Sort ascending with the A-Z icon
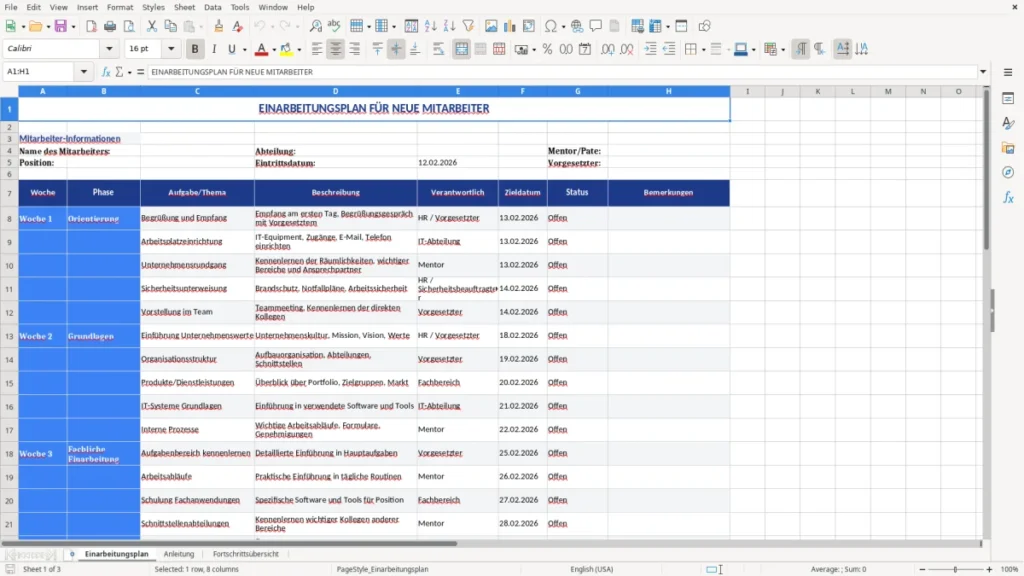This screenshot has height=576, width=1024. pyautogui.click(x=430, y=26)
